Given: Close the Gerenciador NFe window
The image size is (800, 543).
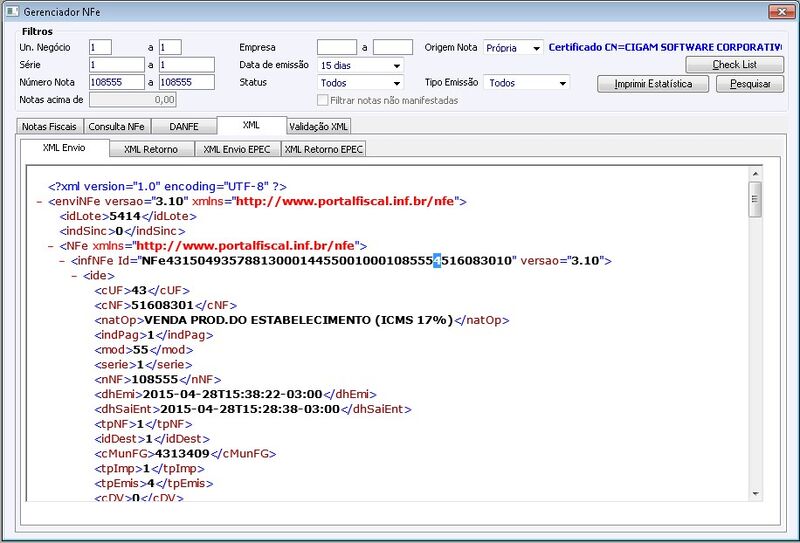Looking at the screenshot, I should tap(781, 11).
